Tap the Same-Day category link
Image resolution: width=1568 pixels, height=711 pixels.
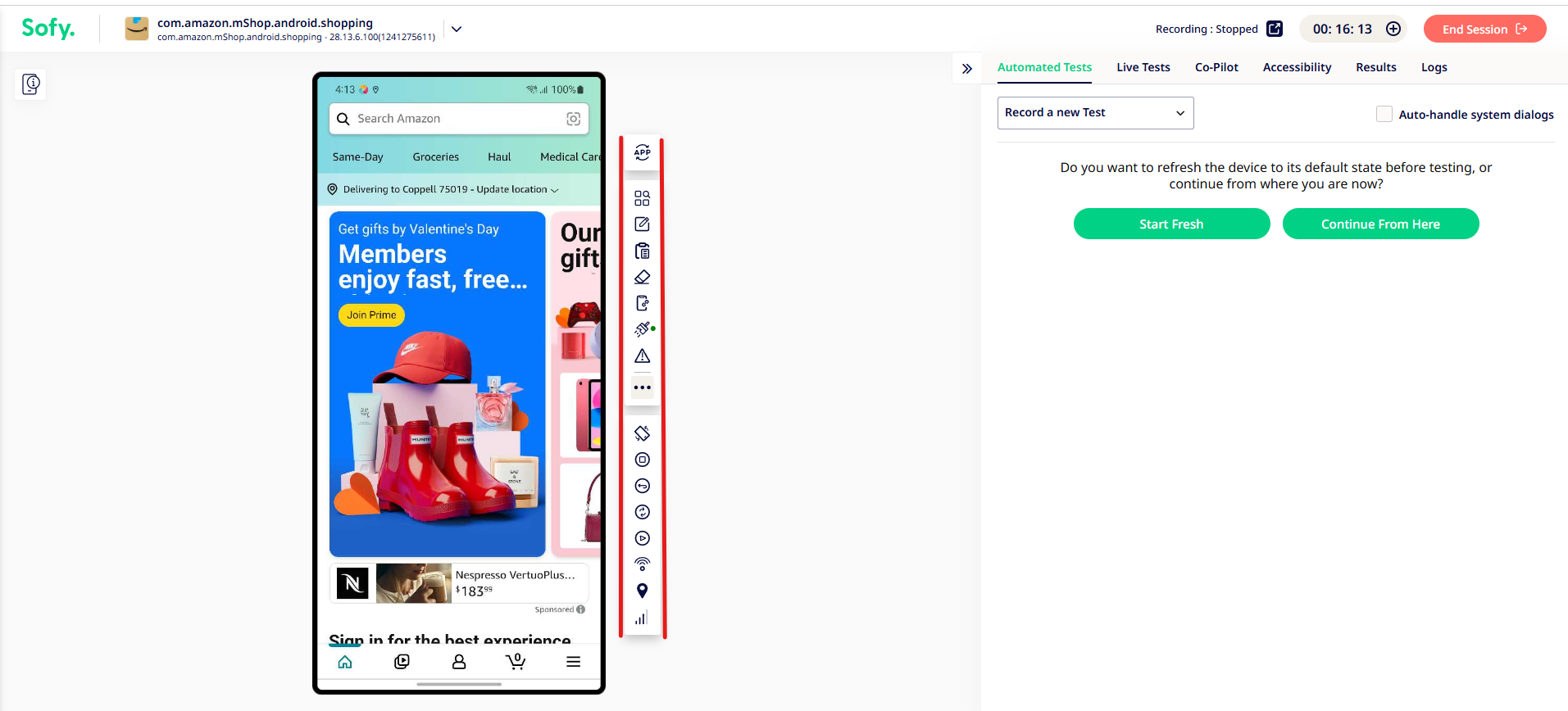click(x=357, y=156)
